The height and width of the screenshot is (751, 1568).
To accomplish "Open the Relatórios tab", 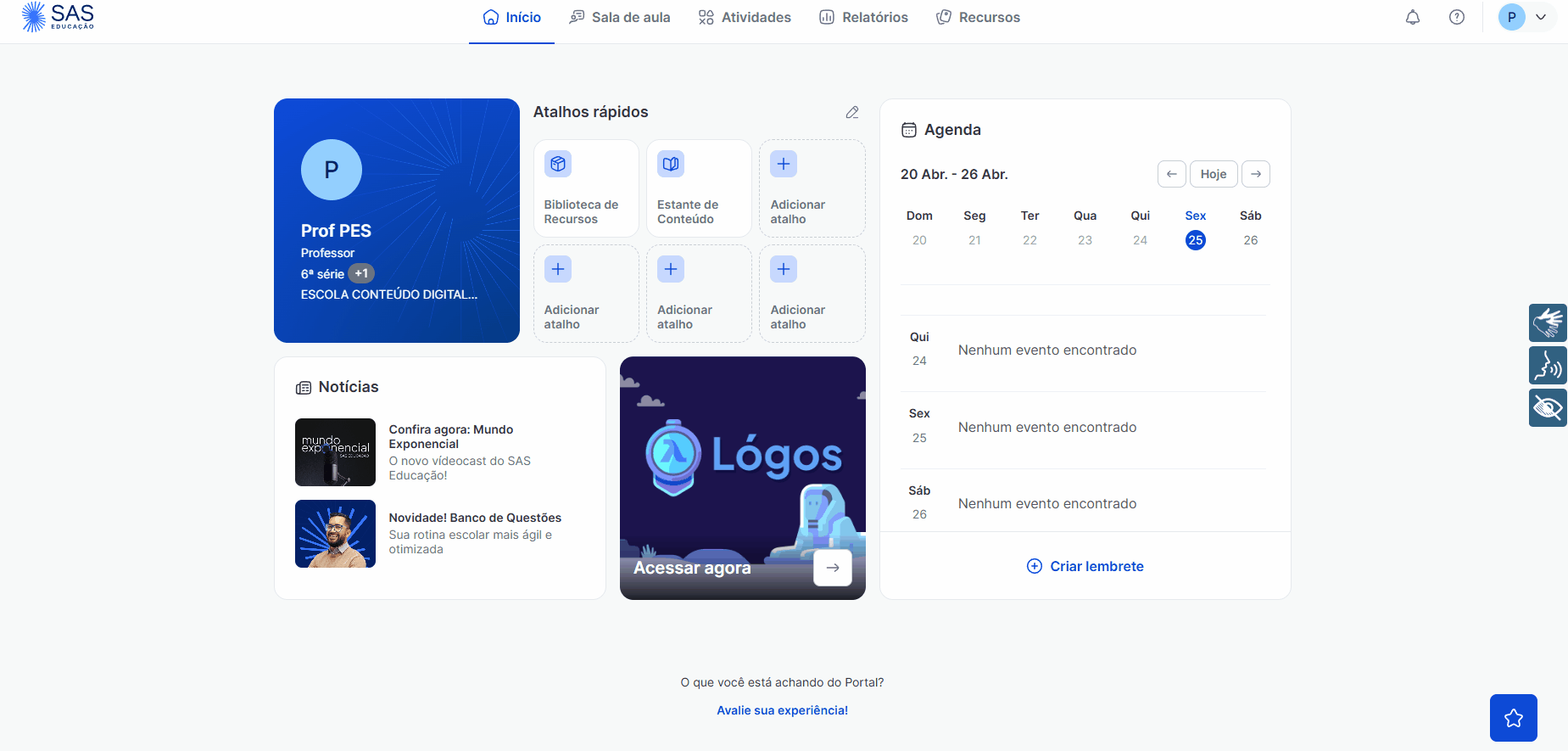I will [x=863, y=17].
